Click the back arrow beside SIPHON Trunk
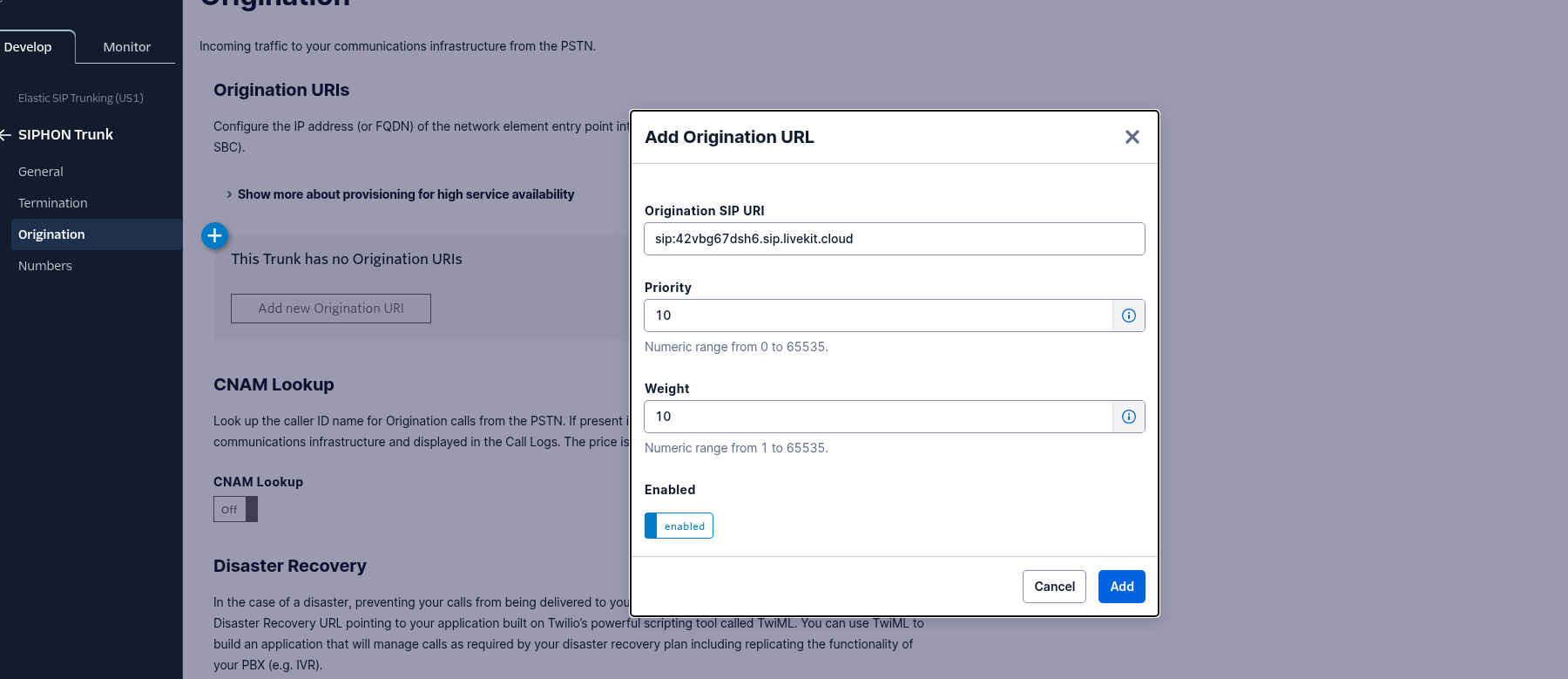The width and height of the screenshot is (1568, 679). (5, 135)
